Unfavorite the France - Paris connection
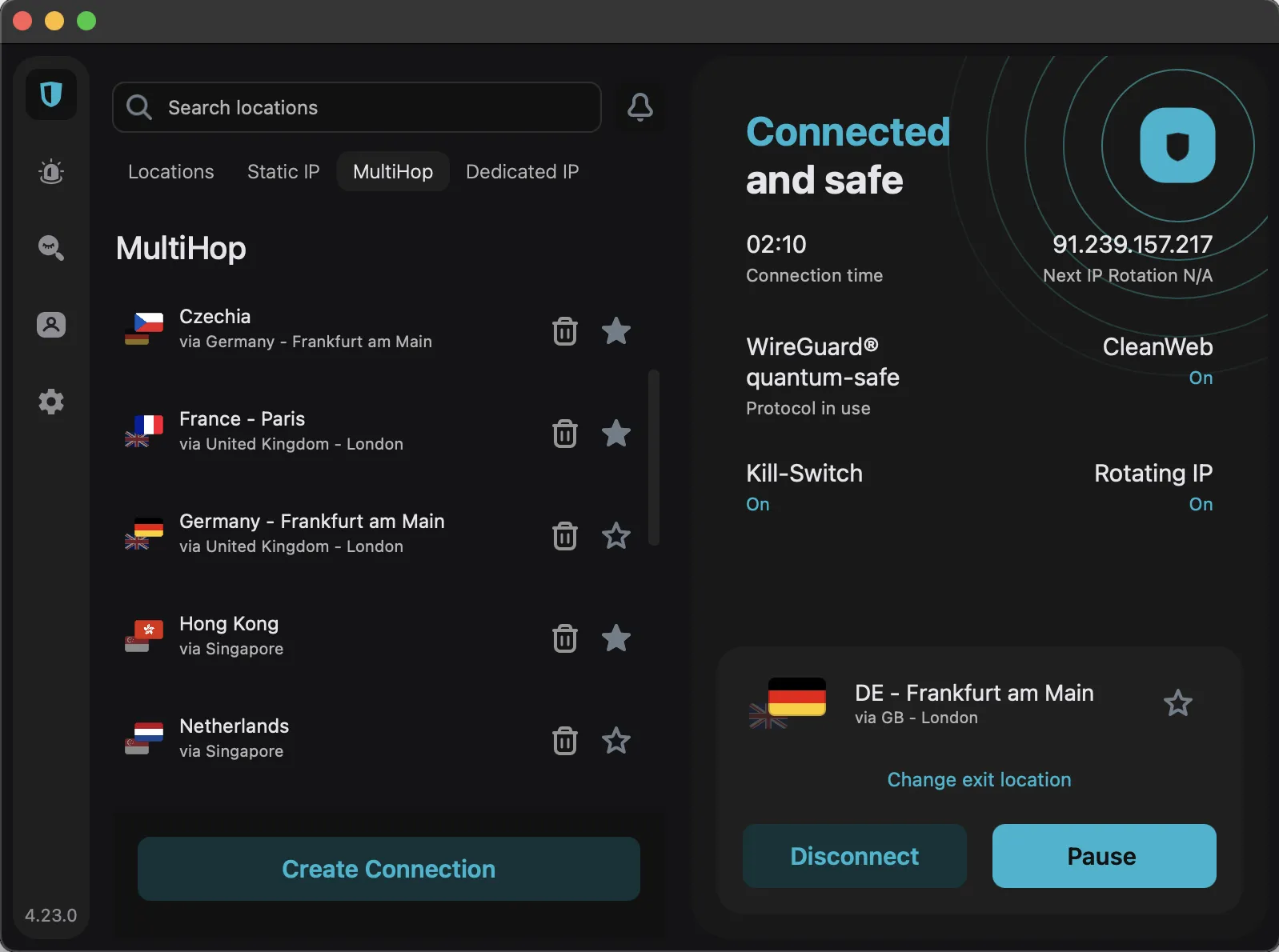 click(x=615, y=434)
